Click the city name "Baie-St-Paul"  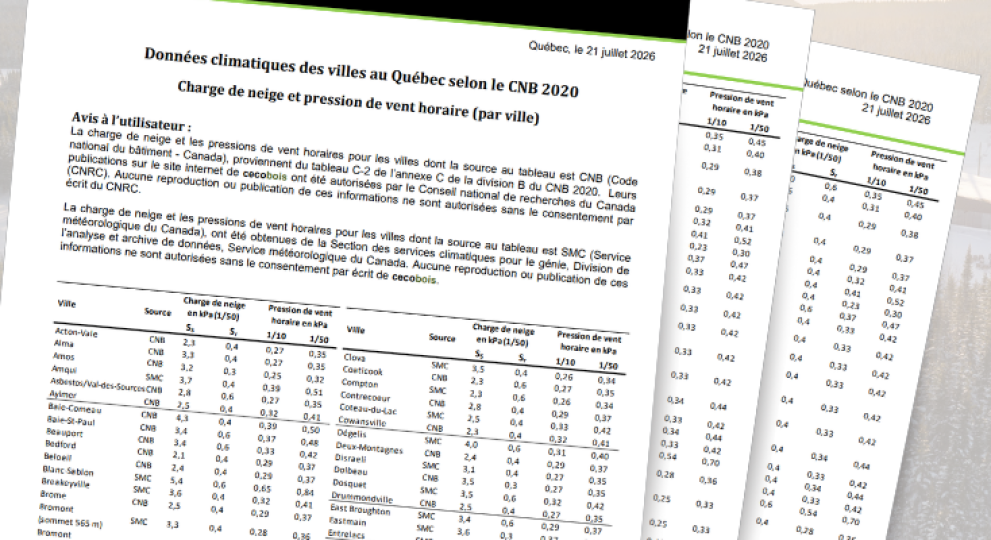tap(70, 420)
